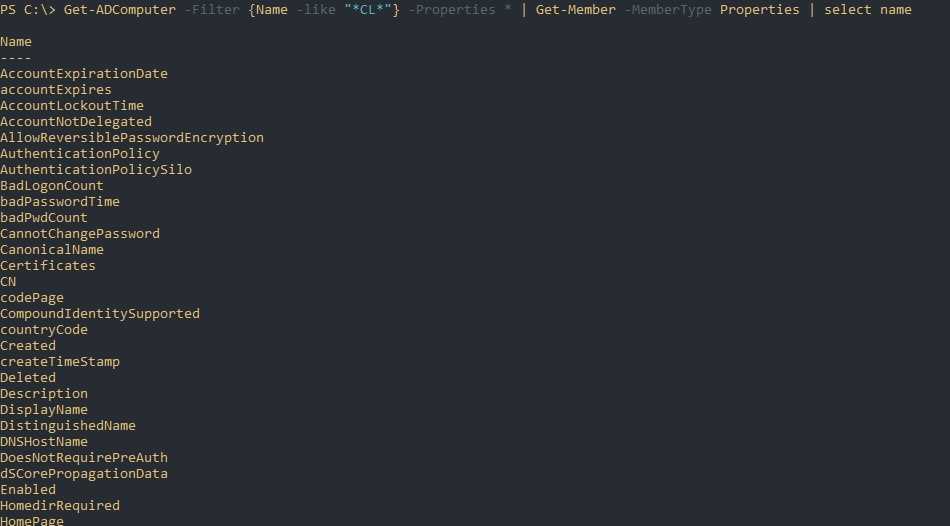Click the DoesNotRequirePreAuth entry
950x526 pixels.
(84, 458)
